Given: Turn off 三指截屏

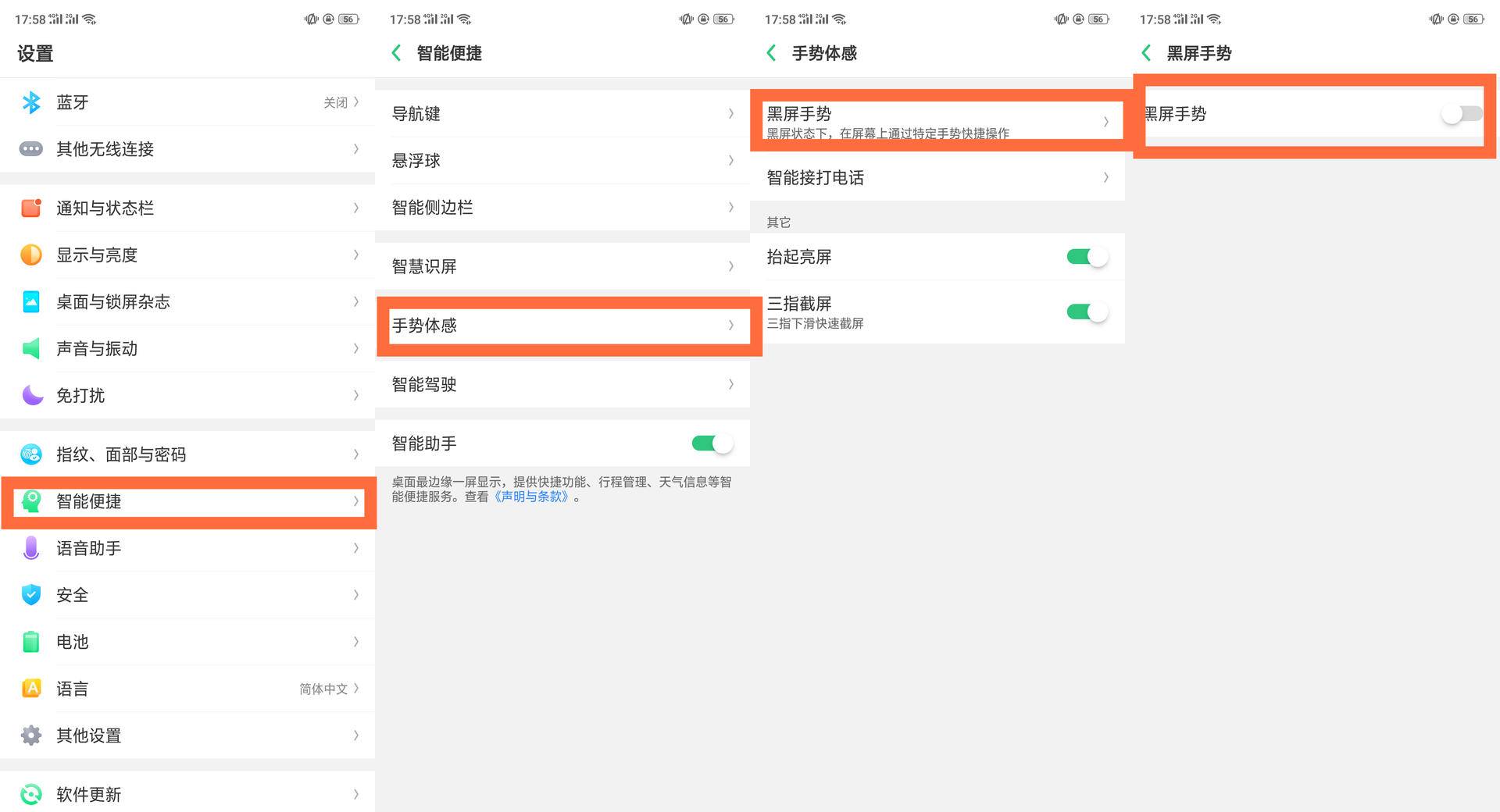Looking at the screenshot, I should pyautogui.click(x=1086, y=311).
